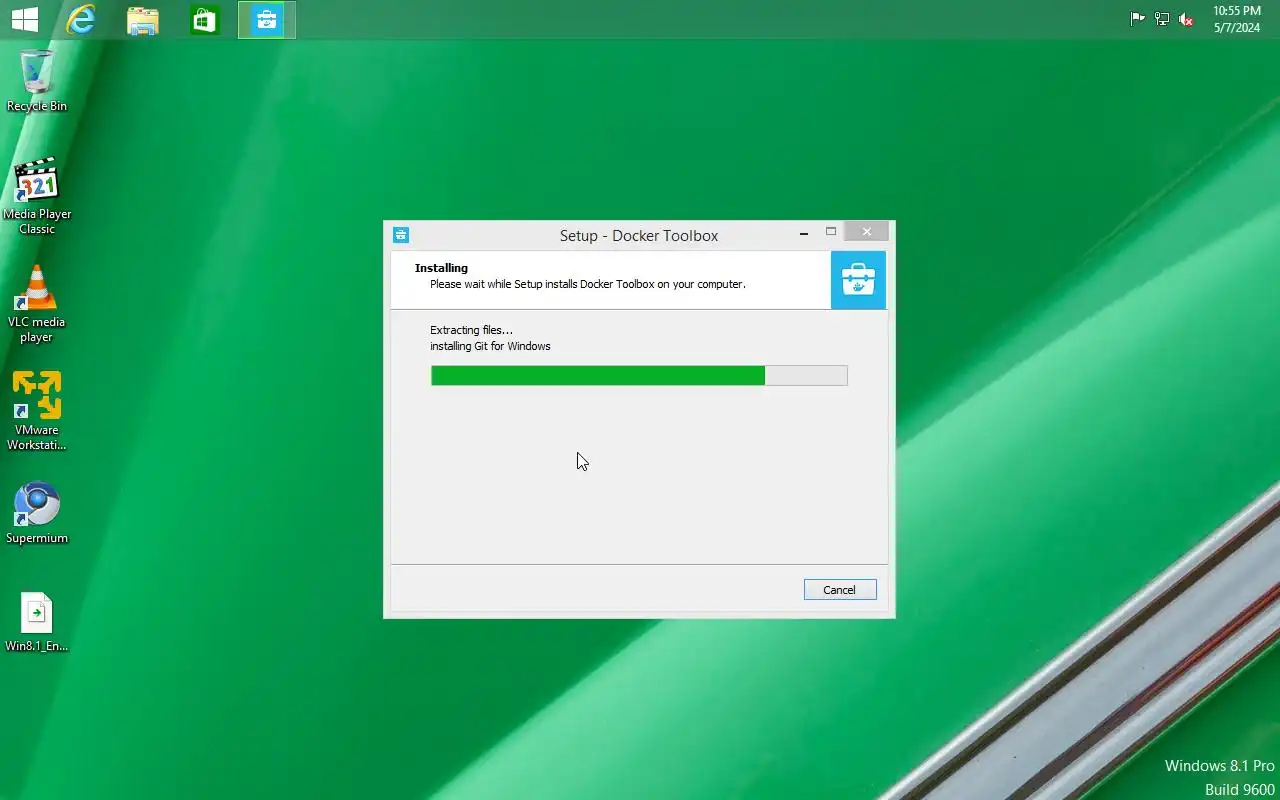
Task: Click 'Please wait while Setup installs' message
Action: click(588, 284)
